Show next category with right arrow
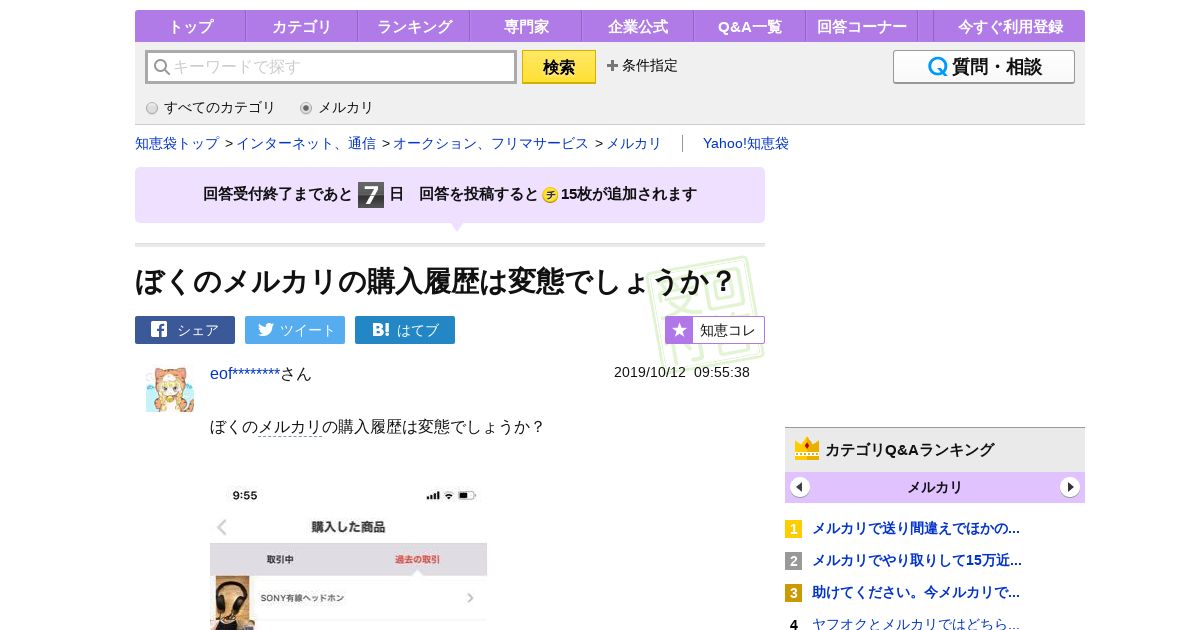This screenshot has width=1200, height=630. 1070,487
